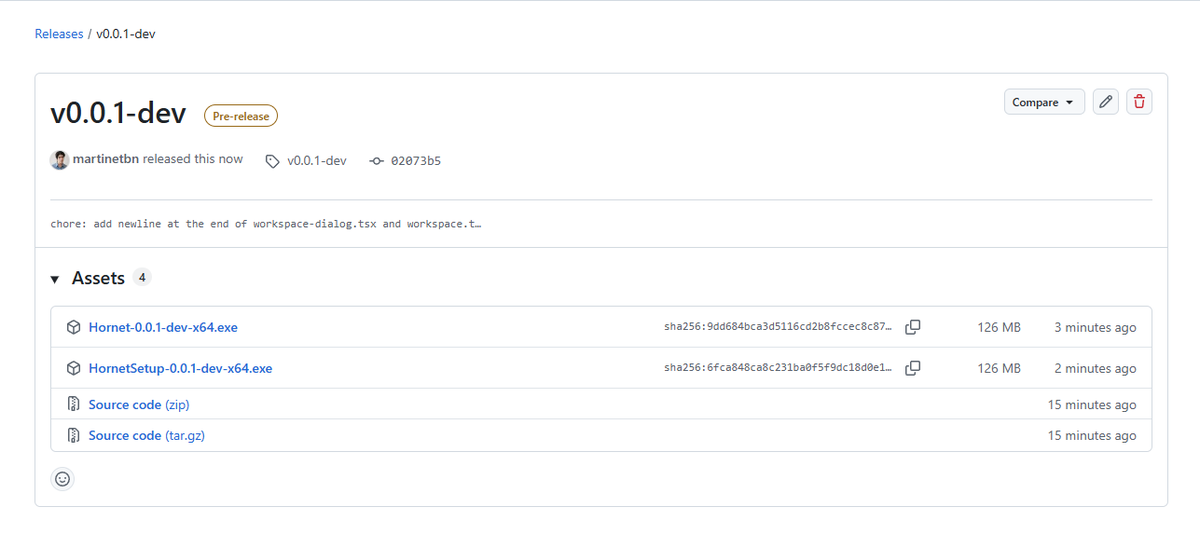Image resolution: width=1200 pixels, height=548 pixels.
Task: Click the released this now text
Action: 193,159
